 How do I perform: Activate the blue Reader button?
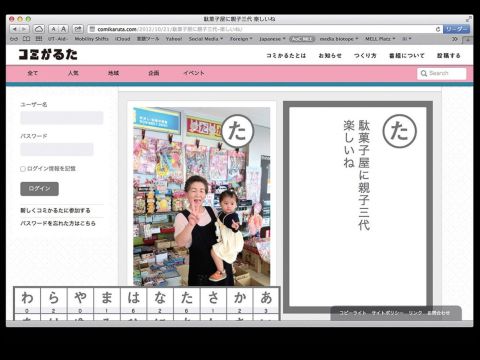(456, 29)
